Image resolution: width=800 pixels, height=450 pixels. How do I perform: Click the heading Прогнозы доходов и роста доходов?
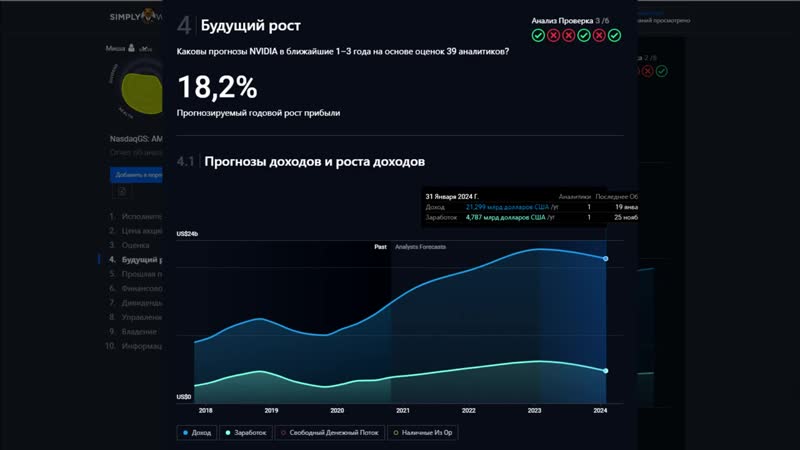point(314,162)
